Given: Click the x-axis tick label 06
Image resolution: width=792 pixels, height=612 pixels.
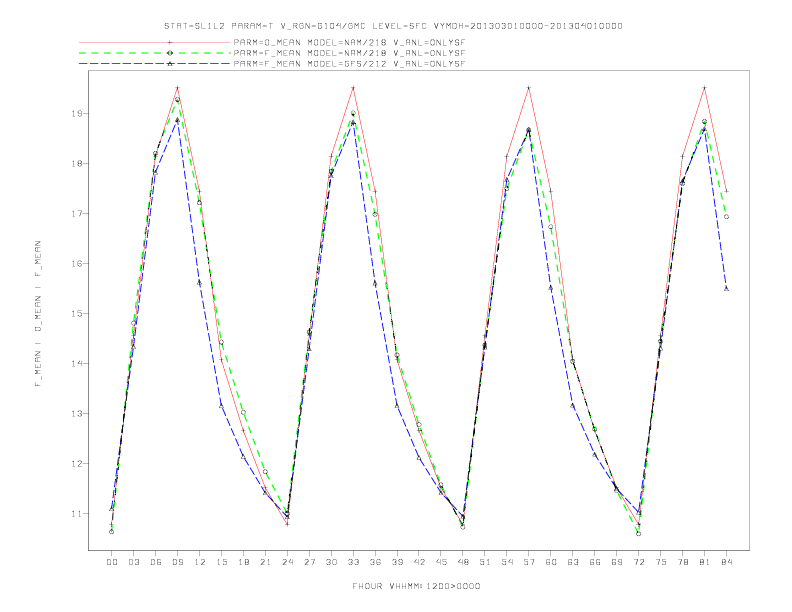Looking at the screenshot, I should 156,562.
